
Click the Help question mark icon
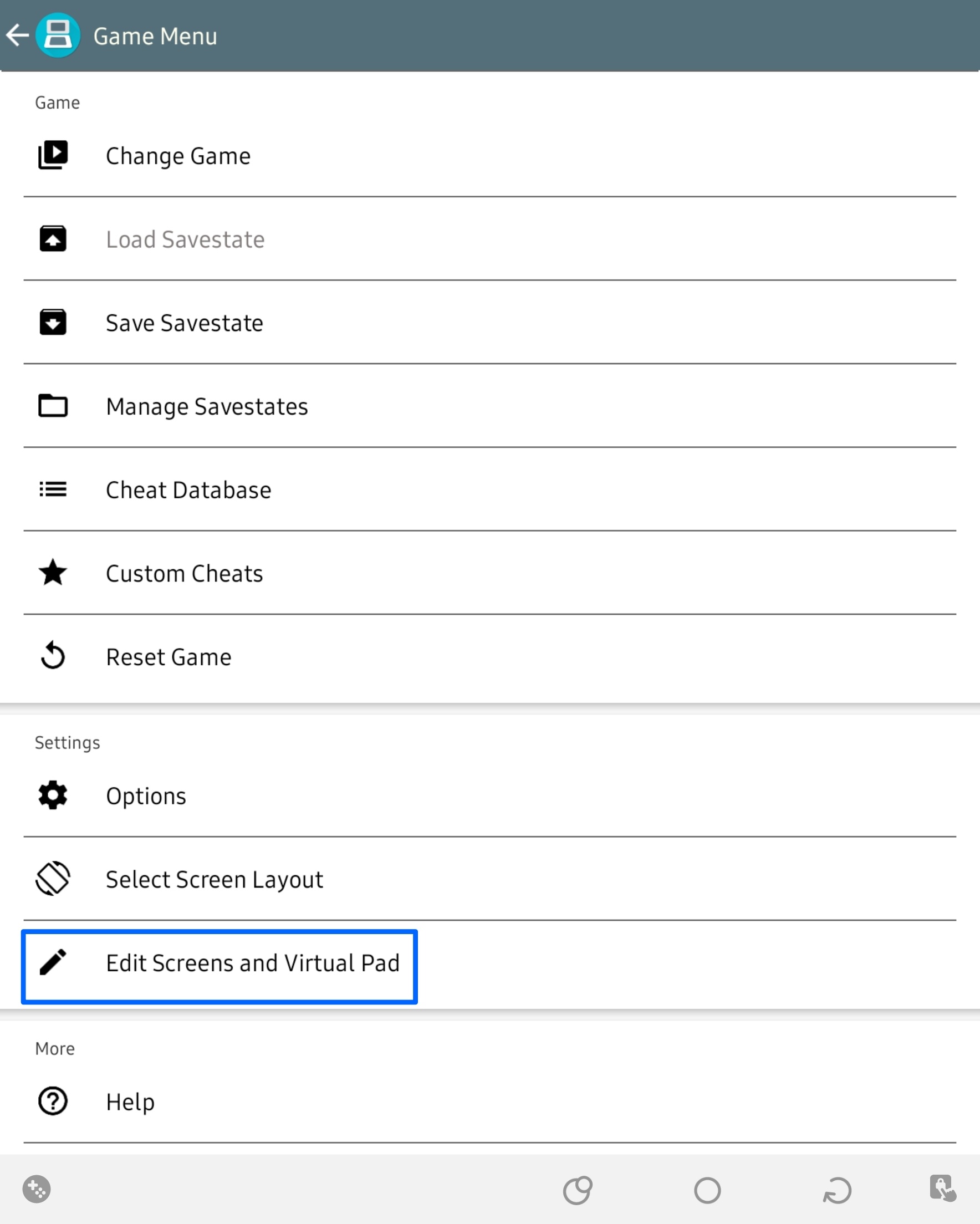coord(53,1101)
